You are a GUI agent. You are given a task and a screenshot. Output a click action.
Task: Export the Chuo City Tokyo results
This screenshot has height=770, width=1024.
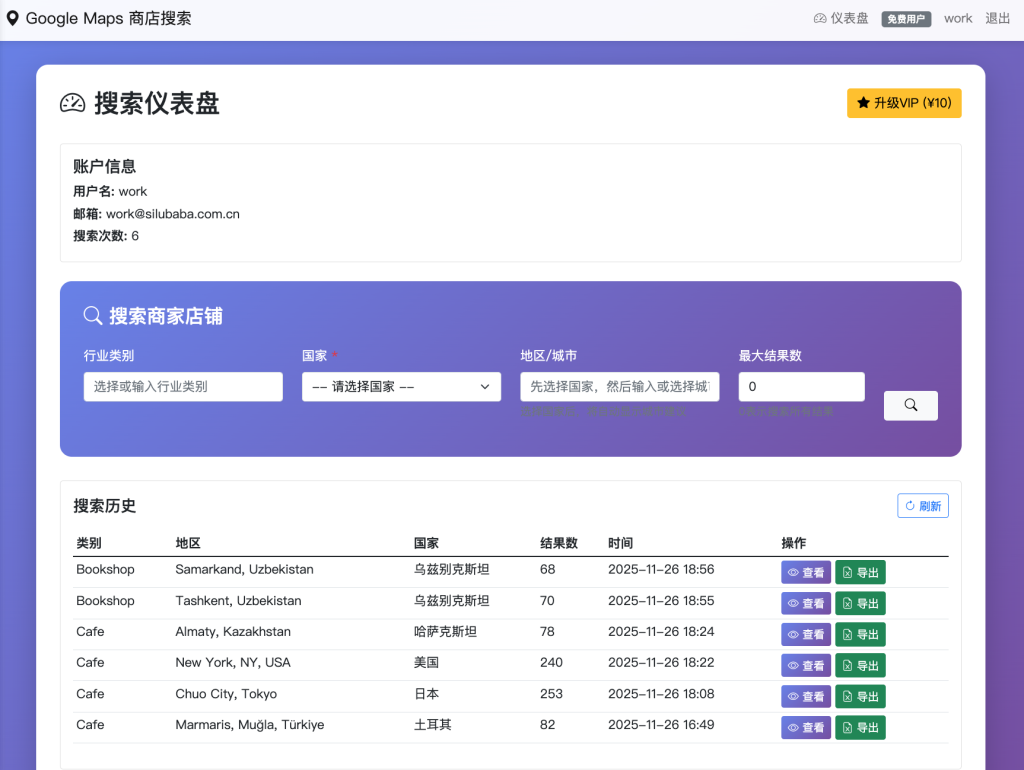(x=860, y=696)
